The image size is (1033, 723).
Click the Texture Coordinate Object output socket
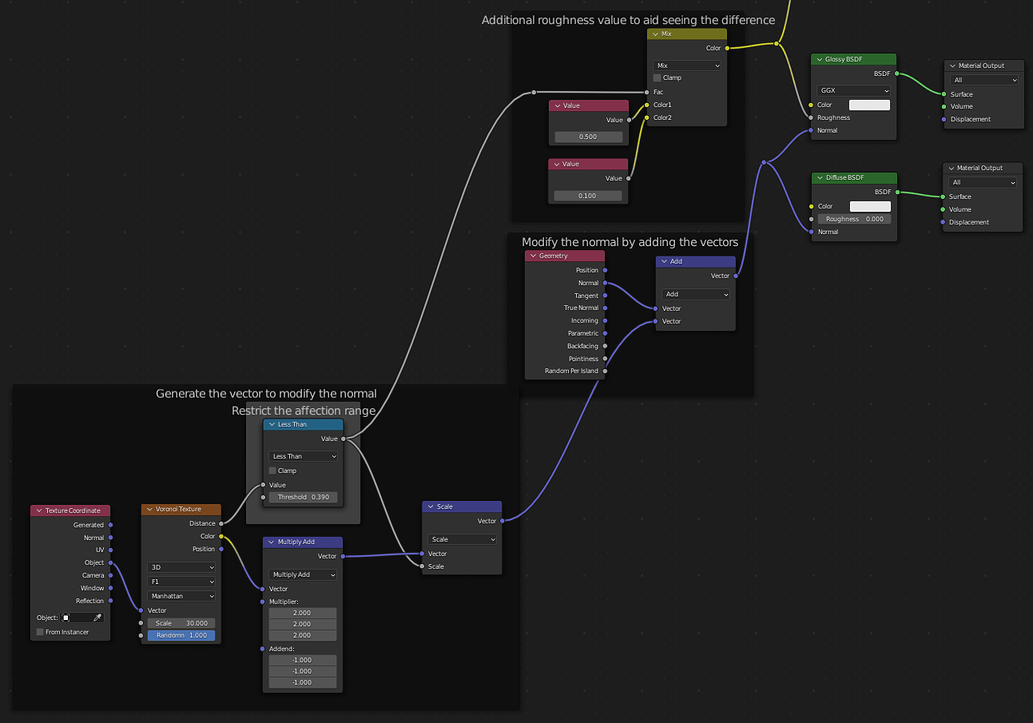coord(111,563)
